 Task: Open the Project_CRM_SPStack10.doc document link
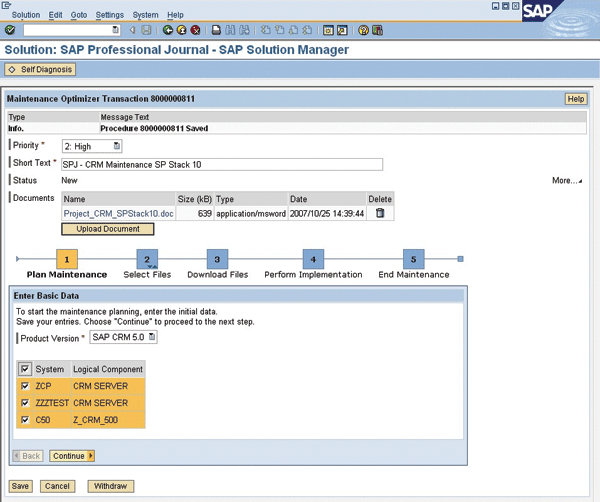pos(118,214)
